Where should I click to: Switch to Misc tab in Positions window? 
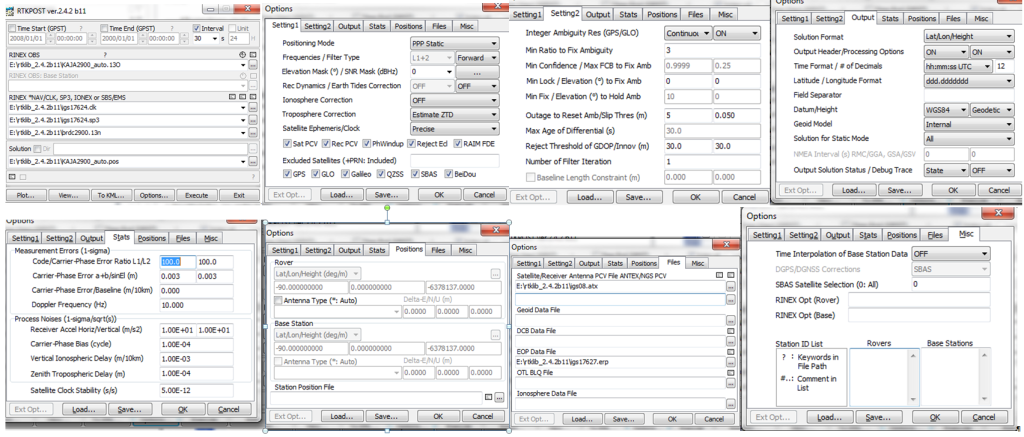465,250
